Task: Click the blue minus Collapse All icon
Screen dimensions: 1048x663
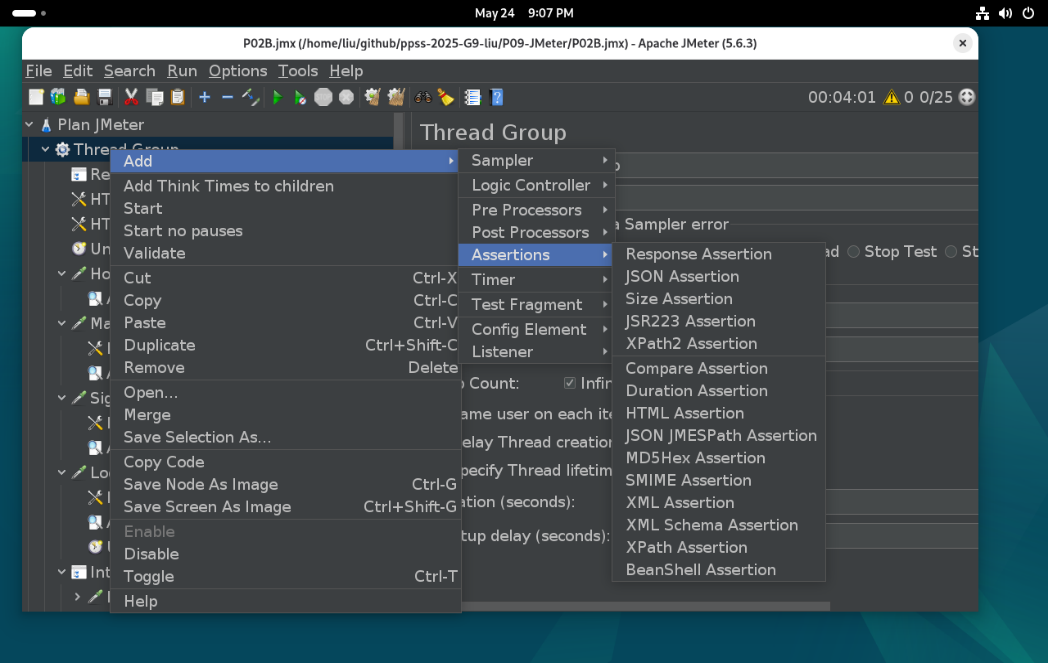Action: pyautogui.click(x=227, y=98)
